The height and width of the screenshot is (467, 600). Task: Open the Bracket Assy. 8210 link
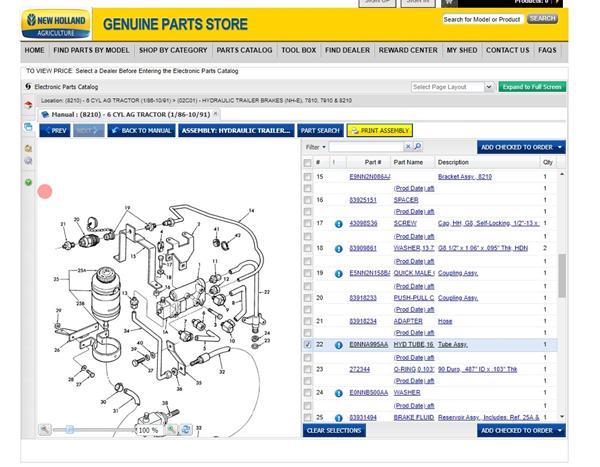pos(465,177)
